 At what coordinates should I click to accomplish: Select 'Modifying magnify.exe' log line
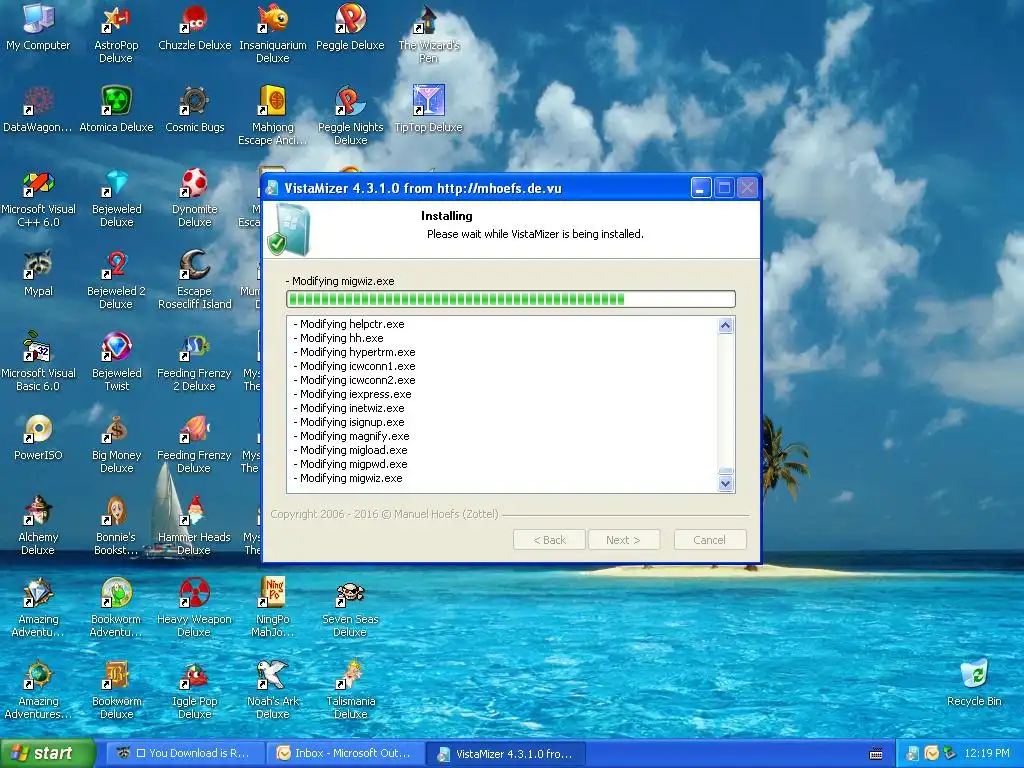pyautogui.click(x=351, y=436)
